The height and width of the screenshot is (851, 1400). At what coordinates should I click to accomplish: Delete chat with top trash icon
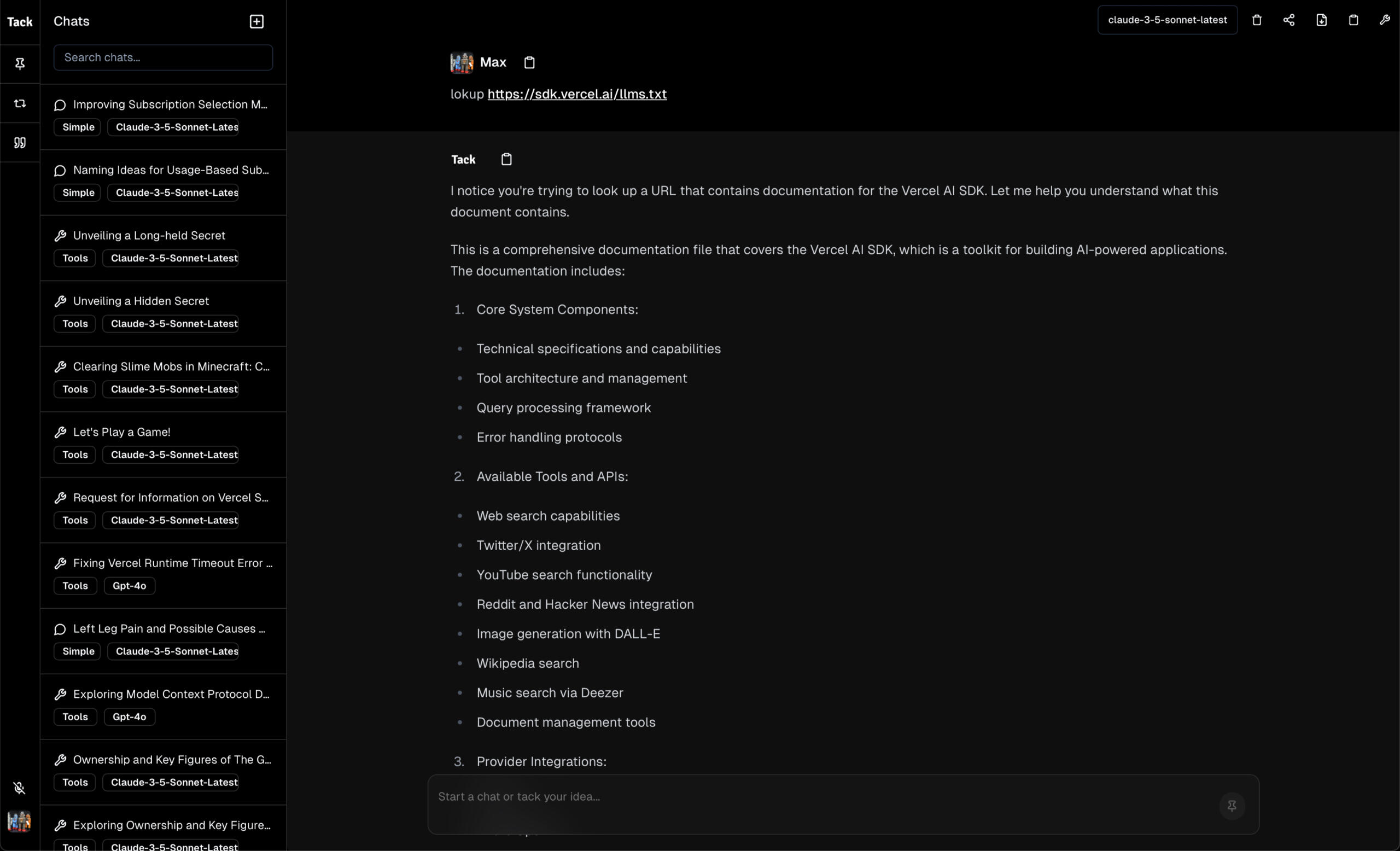tap(1257, 20)
